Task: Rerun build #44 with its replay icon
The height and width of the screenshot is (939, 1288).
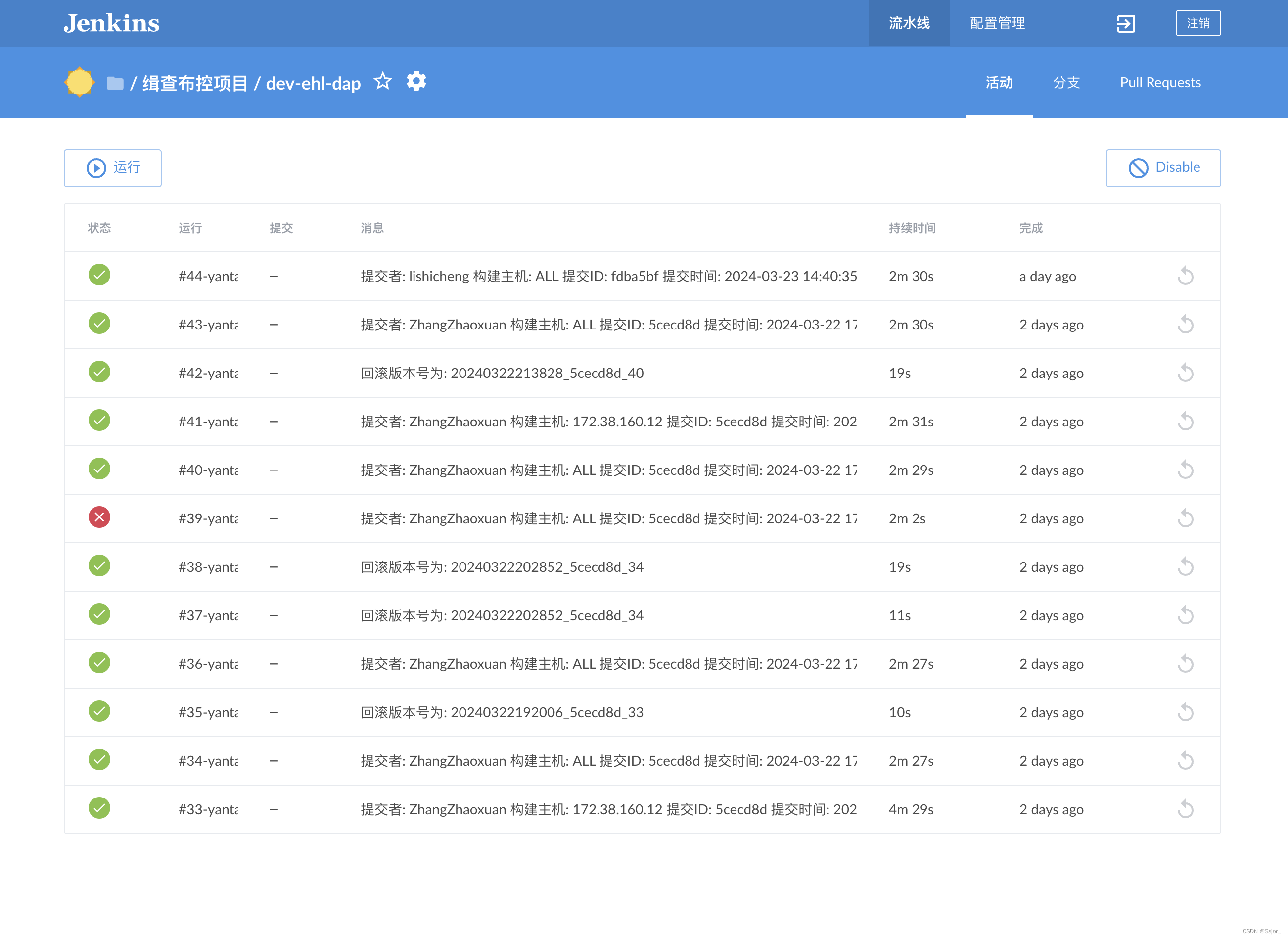Action: click(x=1185, y=276)
